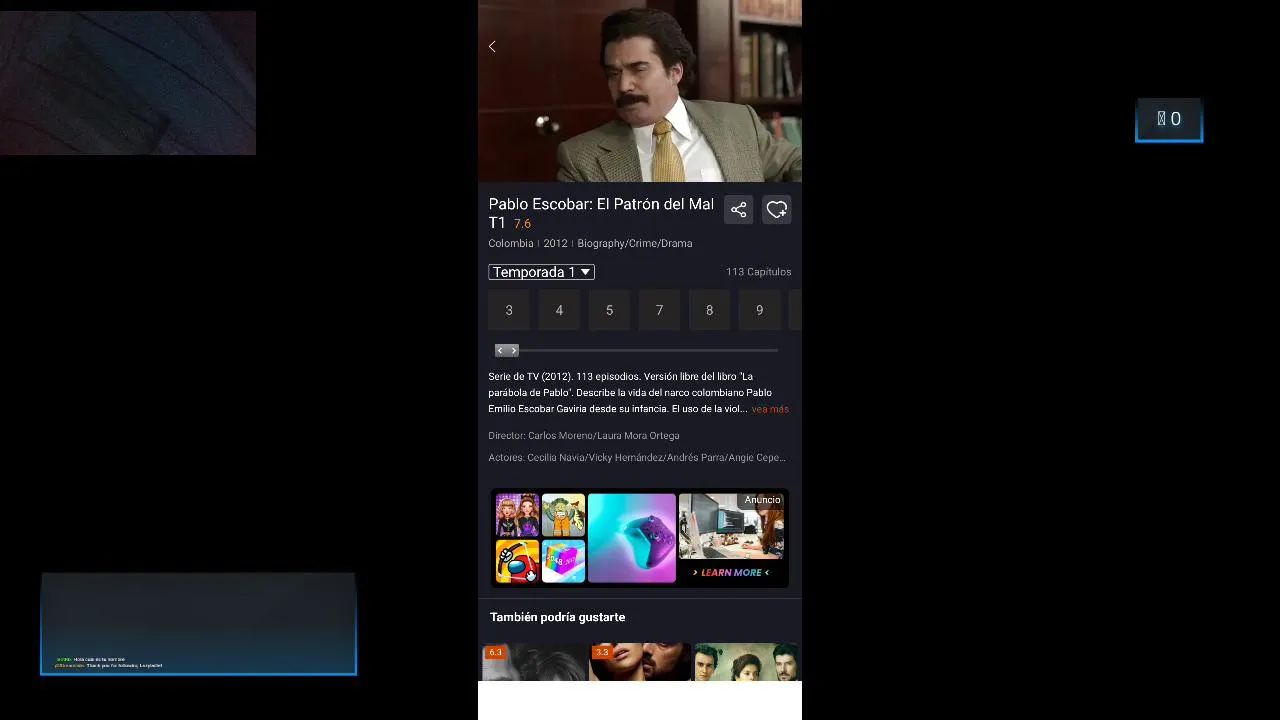Add series to favorites with heart icon
Viewport: 1280px width, 720px height.
pos(777,210)
